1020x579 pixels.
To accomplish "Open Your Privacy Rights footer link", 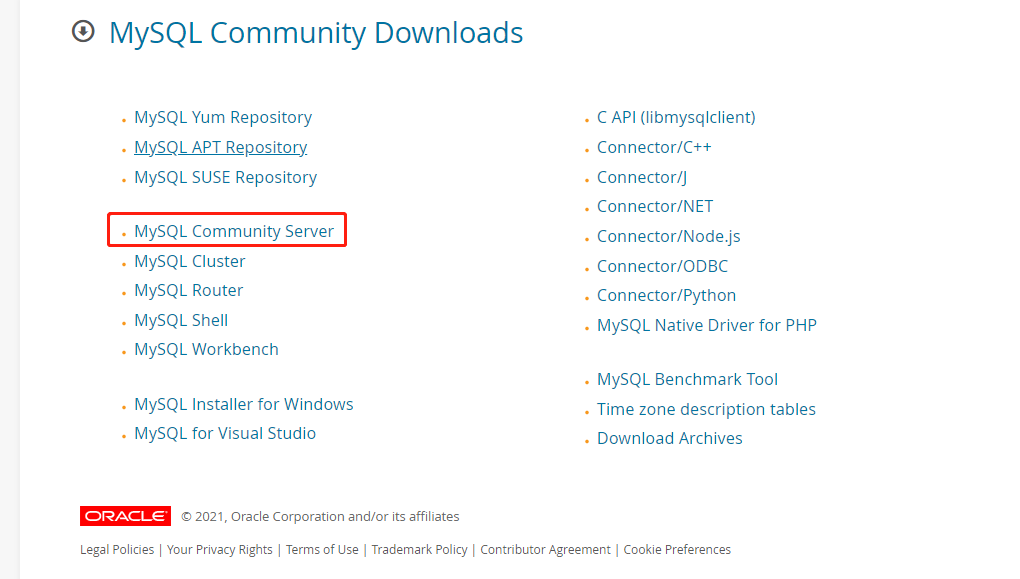I will click(x=220, y=550).
